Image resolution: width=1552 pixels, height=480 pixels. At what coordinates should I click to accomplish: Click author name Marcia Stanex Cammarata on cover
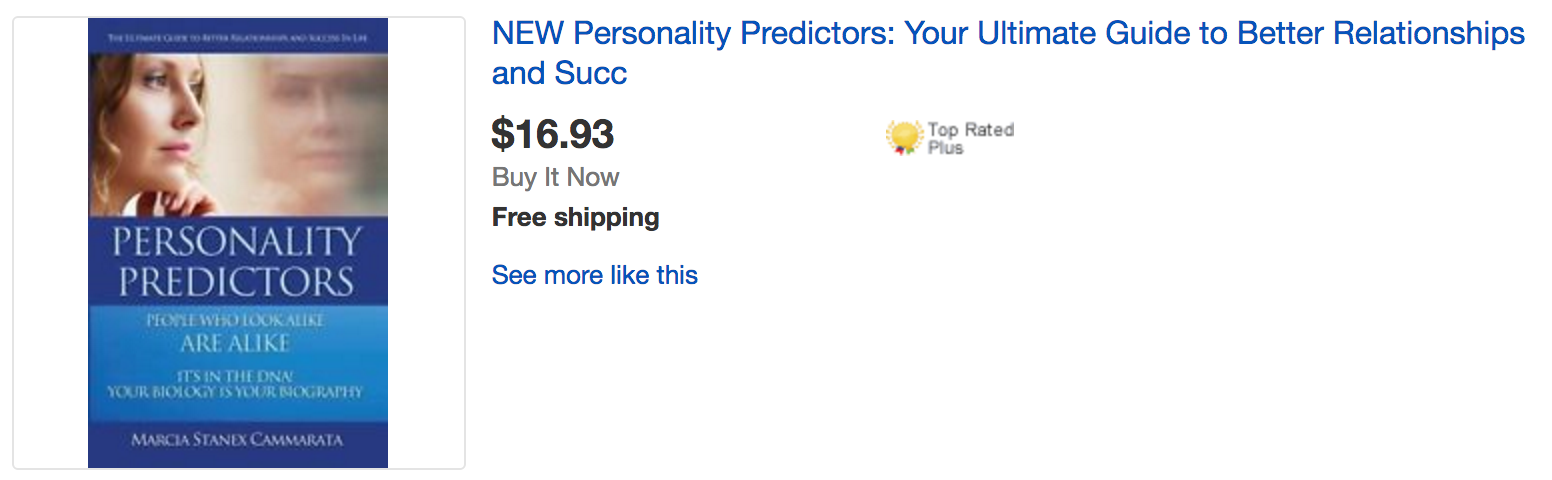coord(238,441)
